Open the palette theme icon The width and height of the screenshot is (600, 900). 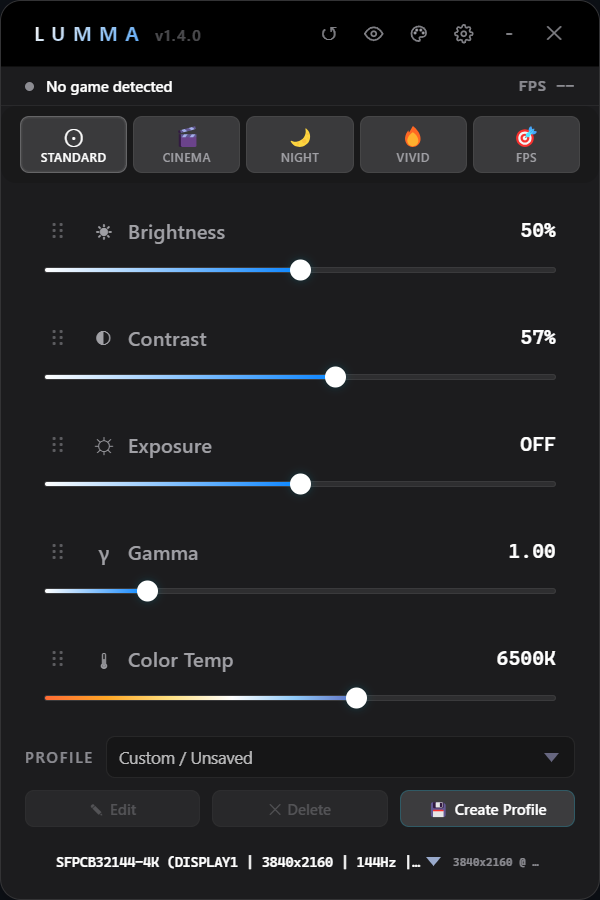click(x=419, y=34)
